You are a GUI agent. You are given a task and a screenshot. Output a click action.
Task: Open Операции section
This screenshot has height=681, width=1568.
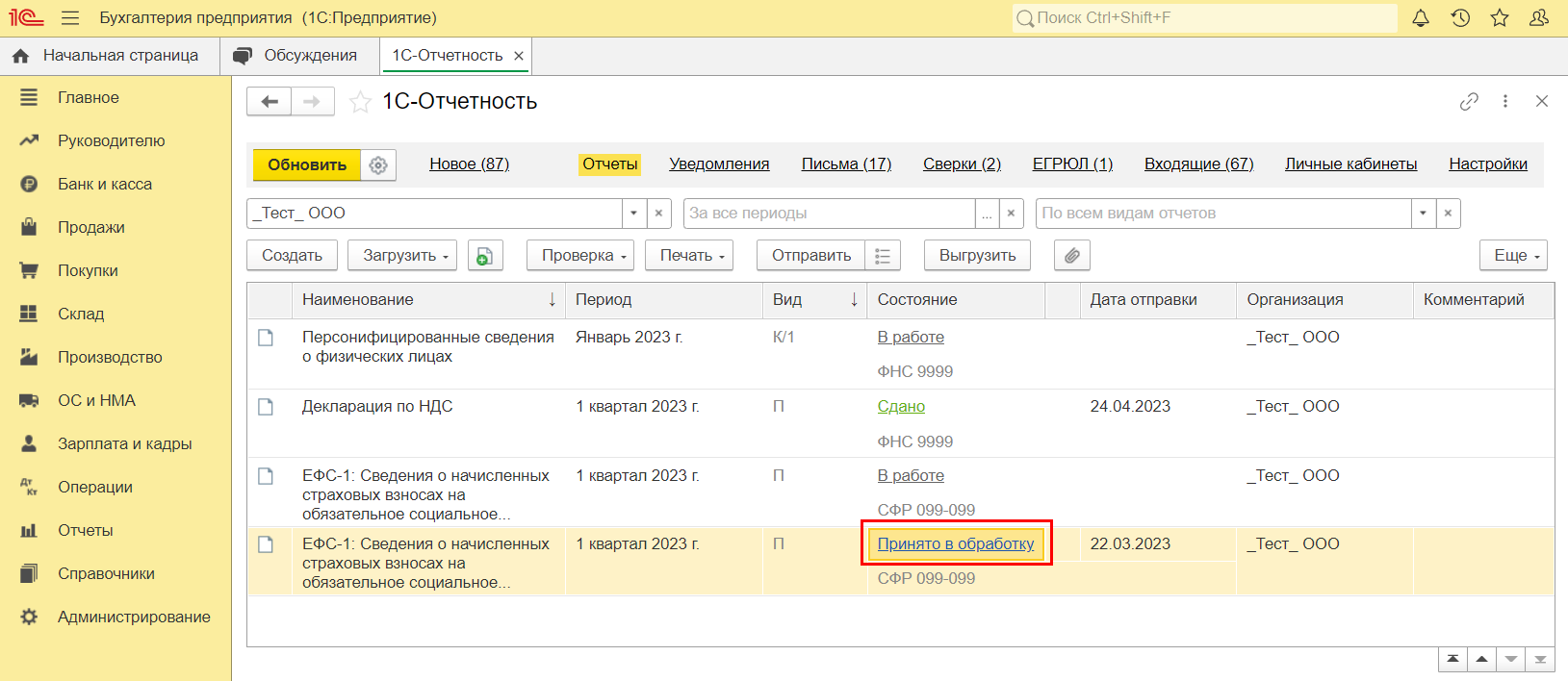tap(95, 487)
